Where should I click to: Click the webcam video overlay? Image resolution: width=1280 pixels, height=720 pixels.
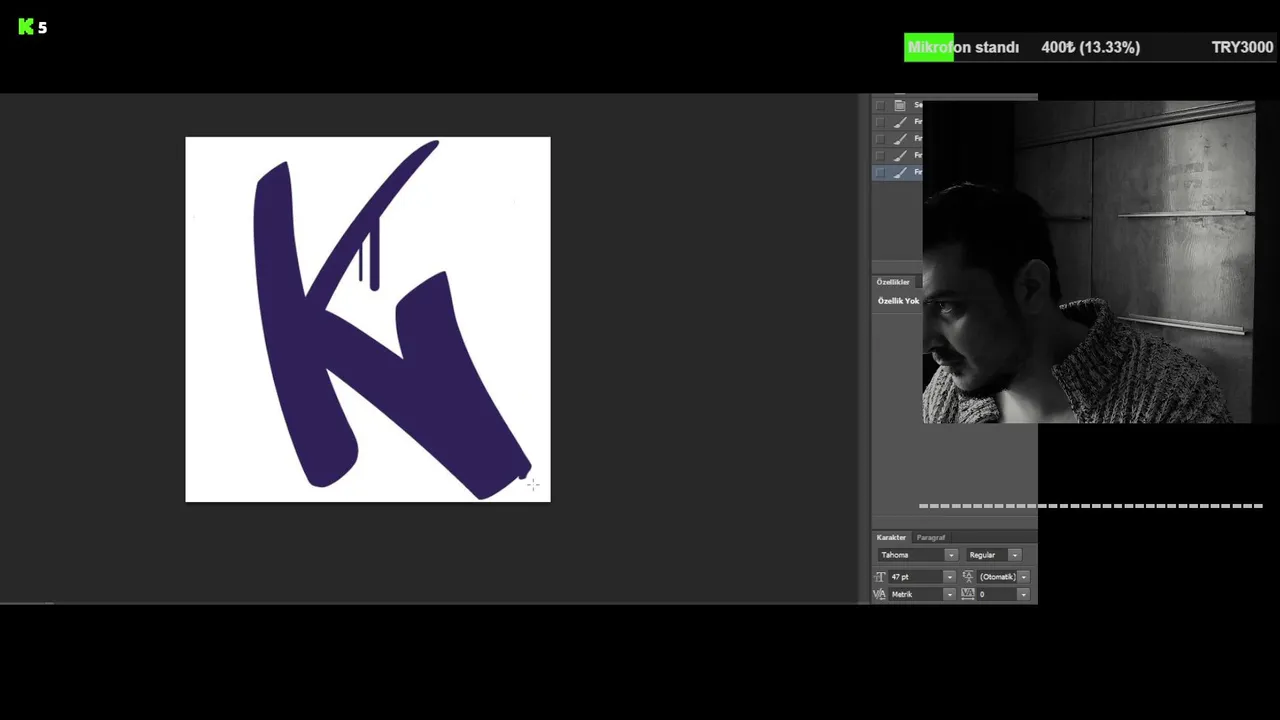coord(1088,262)
